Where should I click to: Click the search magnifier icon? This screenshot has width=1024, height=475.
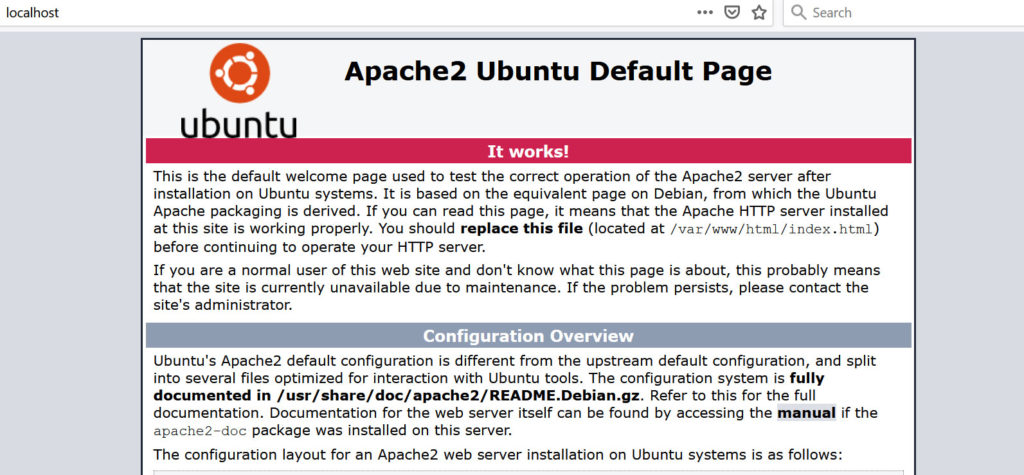pyautogui.click(x=799, y=12)
